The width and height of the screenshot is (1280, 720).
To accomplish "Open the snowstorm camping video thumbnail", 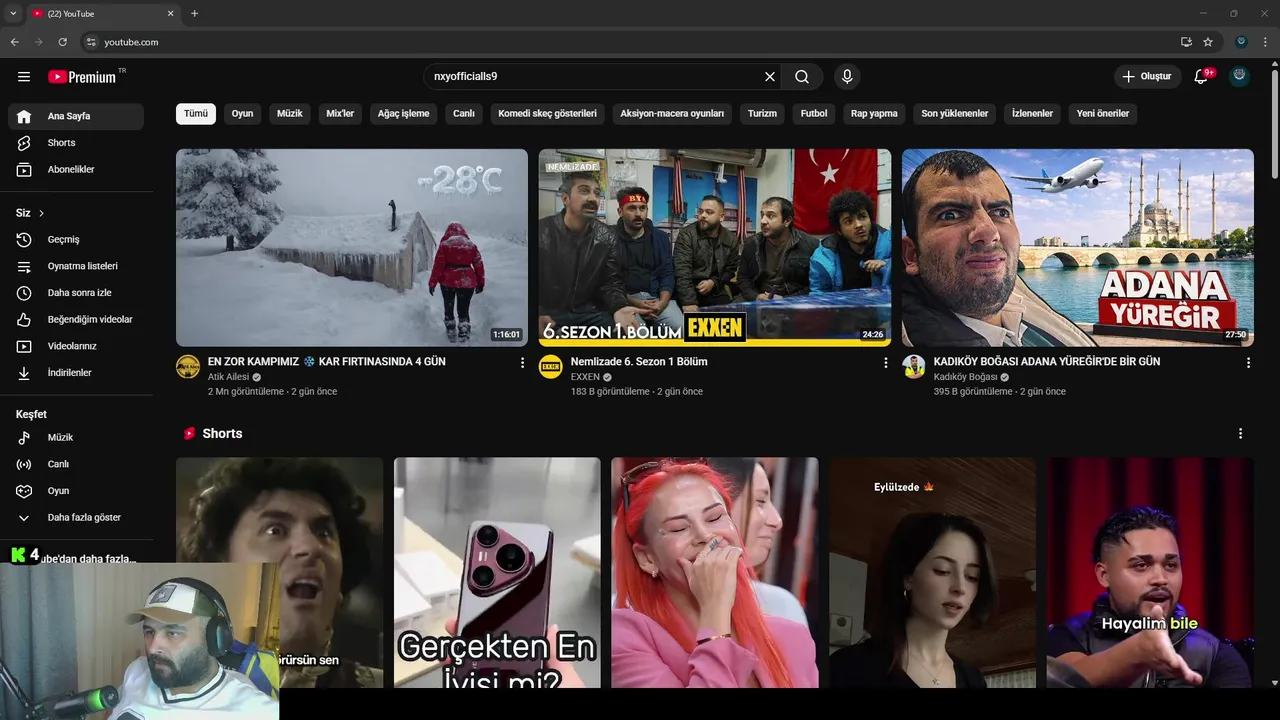I will (x=352, y=248).
